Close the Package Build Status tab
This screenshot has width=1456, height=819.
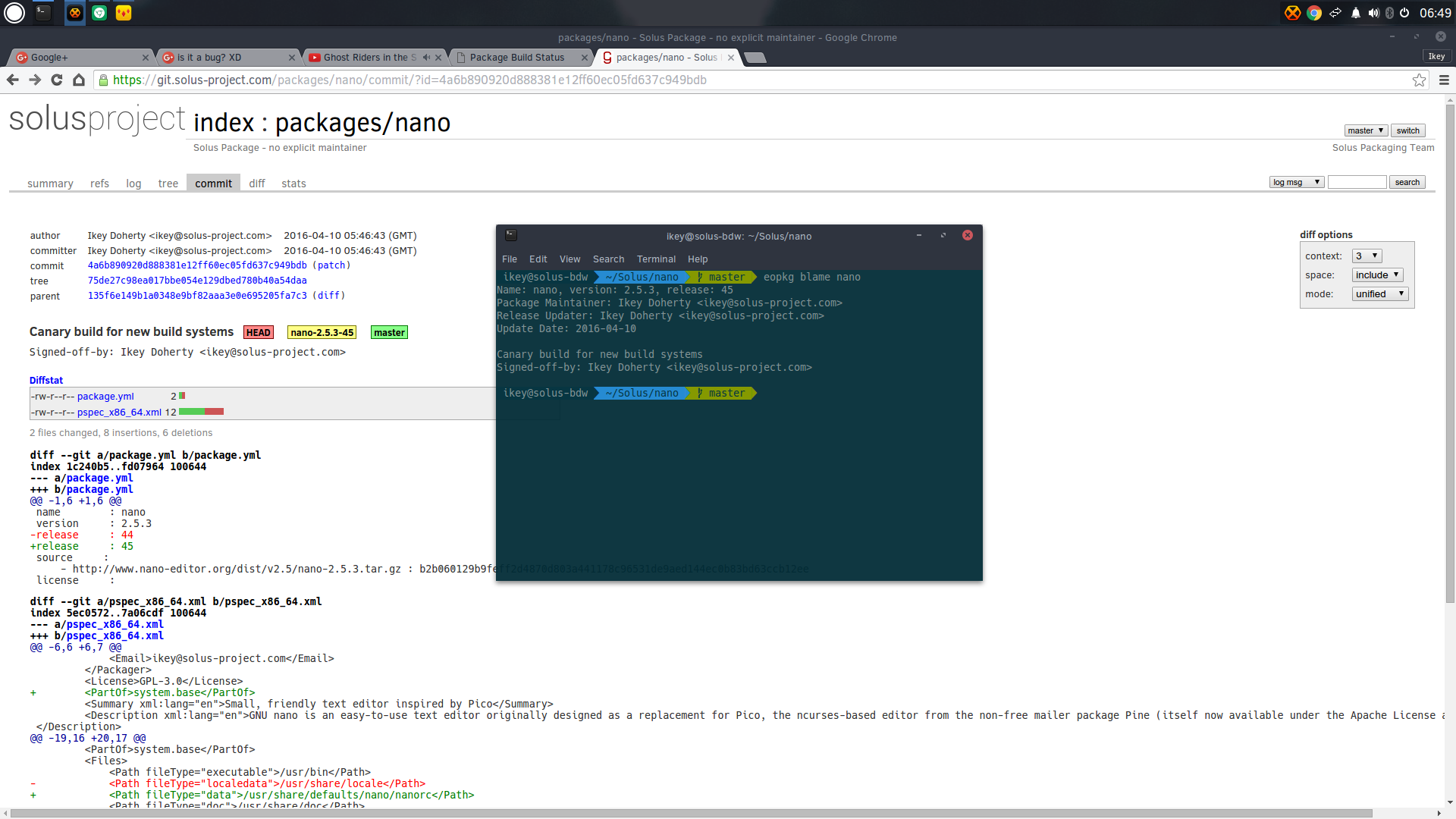585,58
